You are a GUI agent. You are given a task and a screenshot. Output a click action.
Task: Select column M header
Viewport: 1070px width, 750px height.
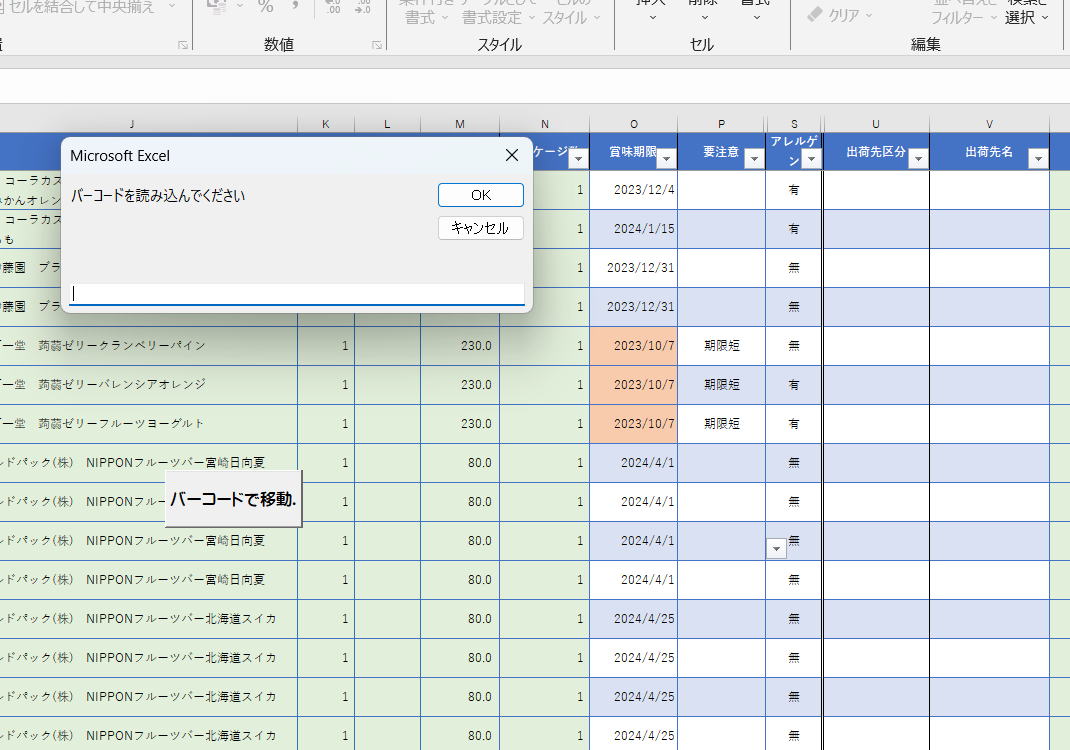click(x=460, y=124)
